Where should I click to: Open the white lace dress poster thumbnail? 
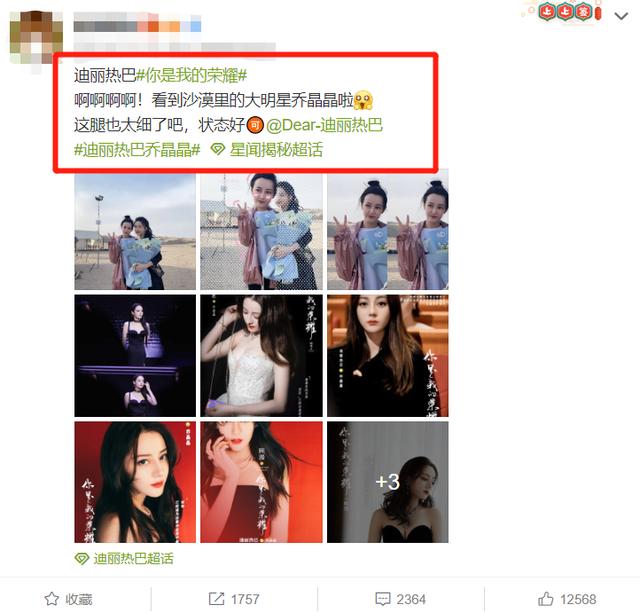coord(261,355)
